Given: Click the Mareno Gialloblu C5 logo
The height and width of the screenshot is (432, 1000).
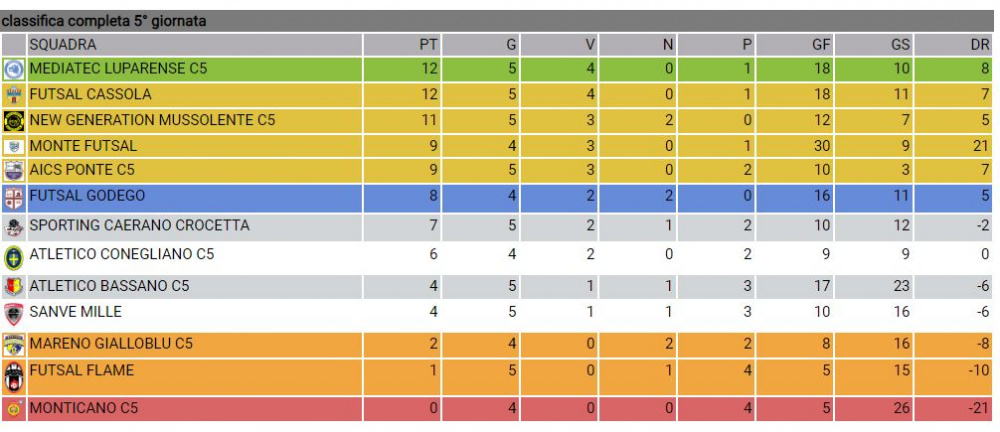Looking at the screenshot, I should pyautogui.click(x=13, y=345).
